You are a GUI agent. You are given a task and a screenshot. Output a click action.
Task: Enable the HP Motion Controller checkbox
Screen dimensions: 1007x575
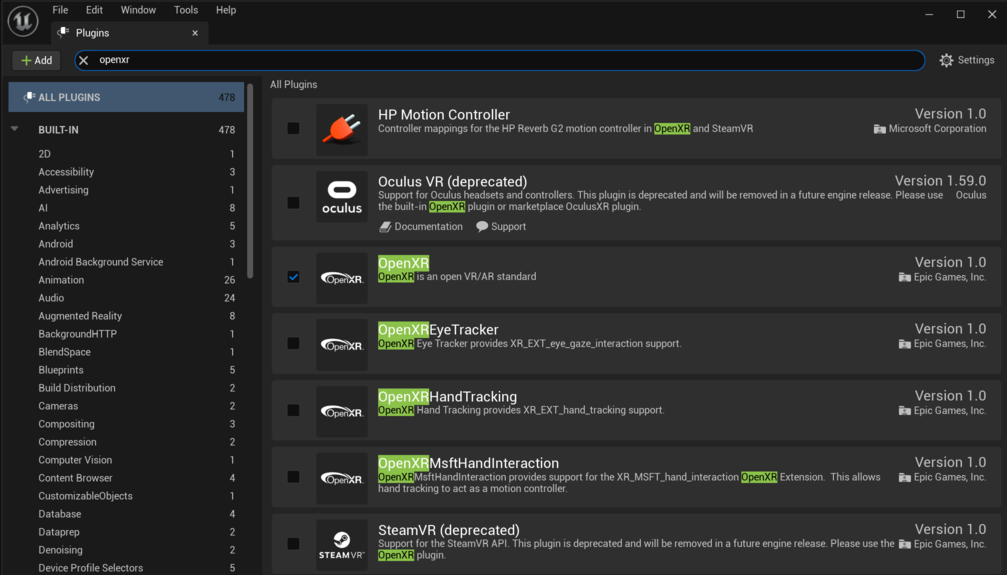point(293,129)
